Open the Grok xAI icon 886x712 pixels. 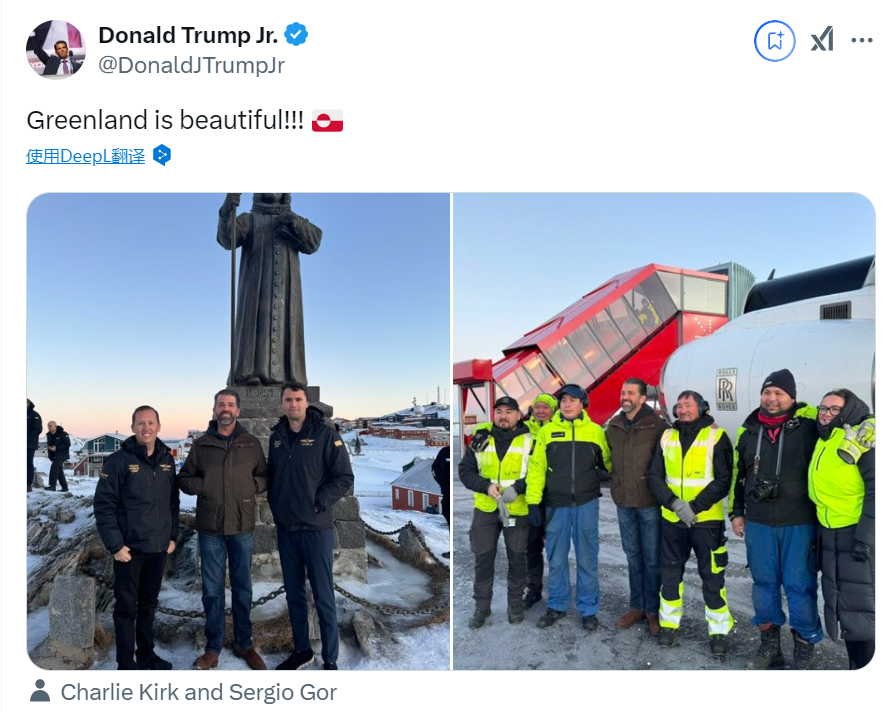click(x=822, y=40)
